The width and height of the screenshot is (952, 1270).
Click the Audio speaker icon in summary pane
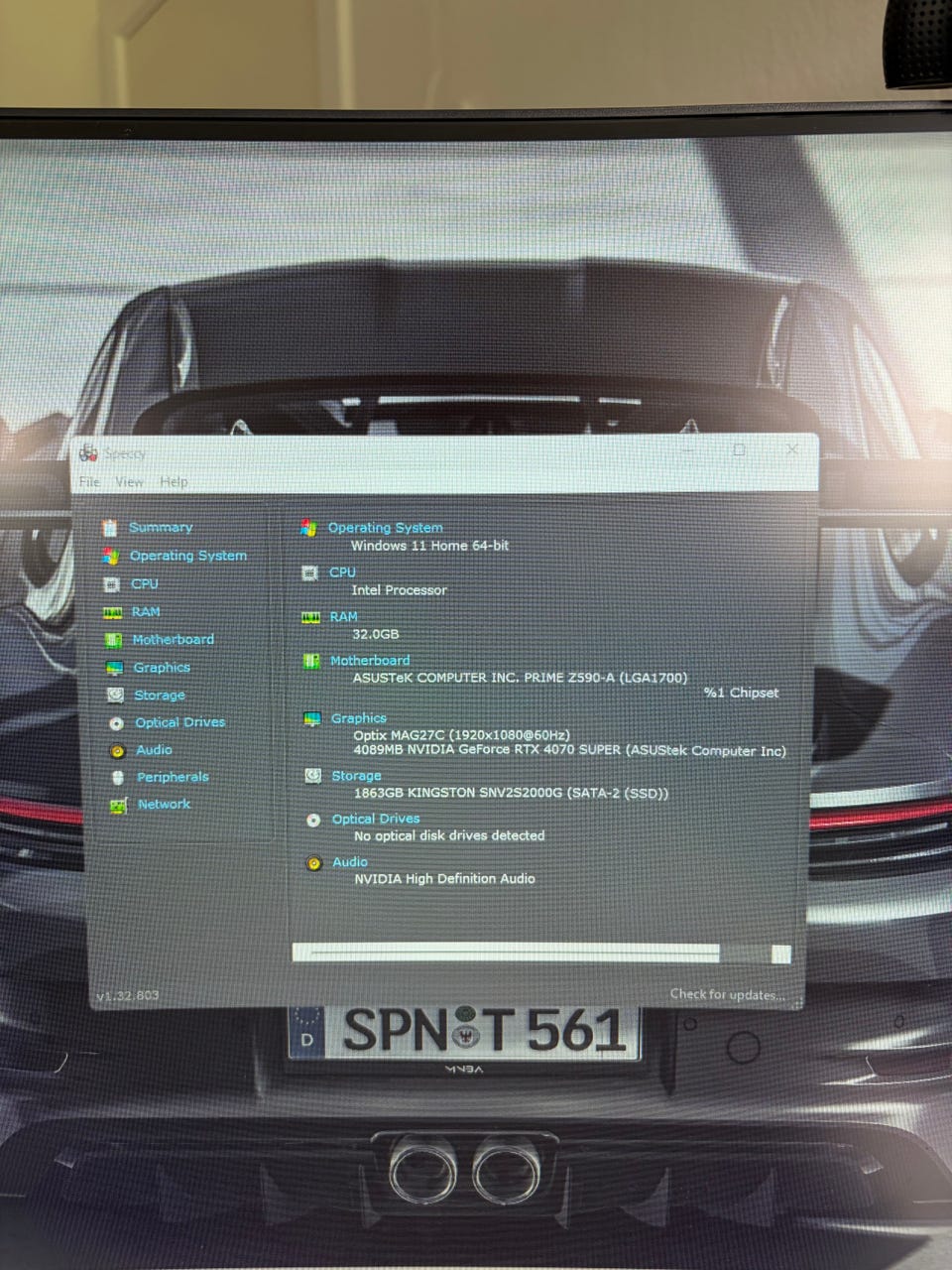coord(314,863)
